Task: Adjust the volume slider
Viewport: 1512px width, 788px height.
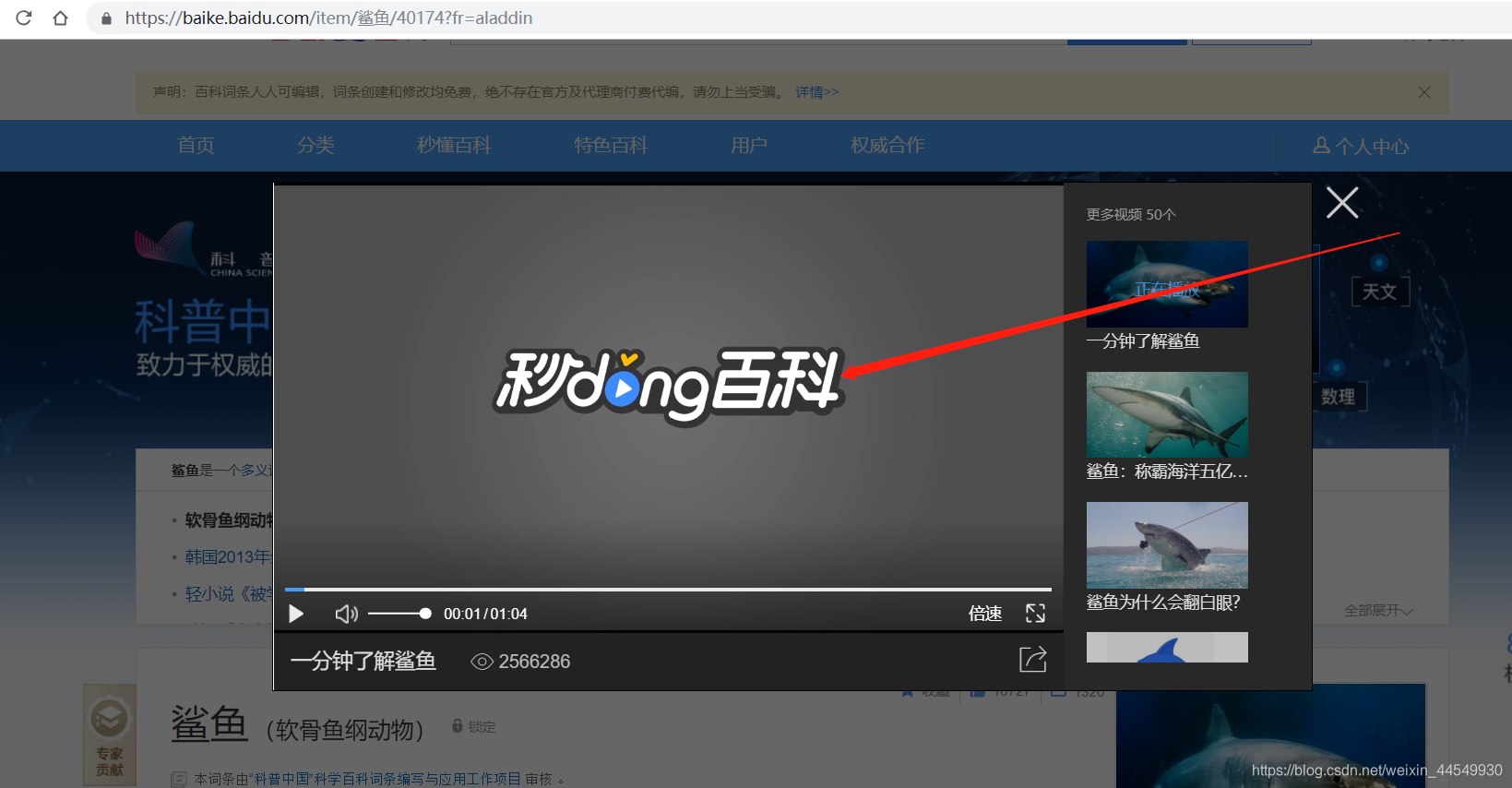Action: [399, 614]
